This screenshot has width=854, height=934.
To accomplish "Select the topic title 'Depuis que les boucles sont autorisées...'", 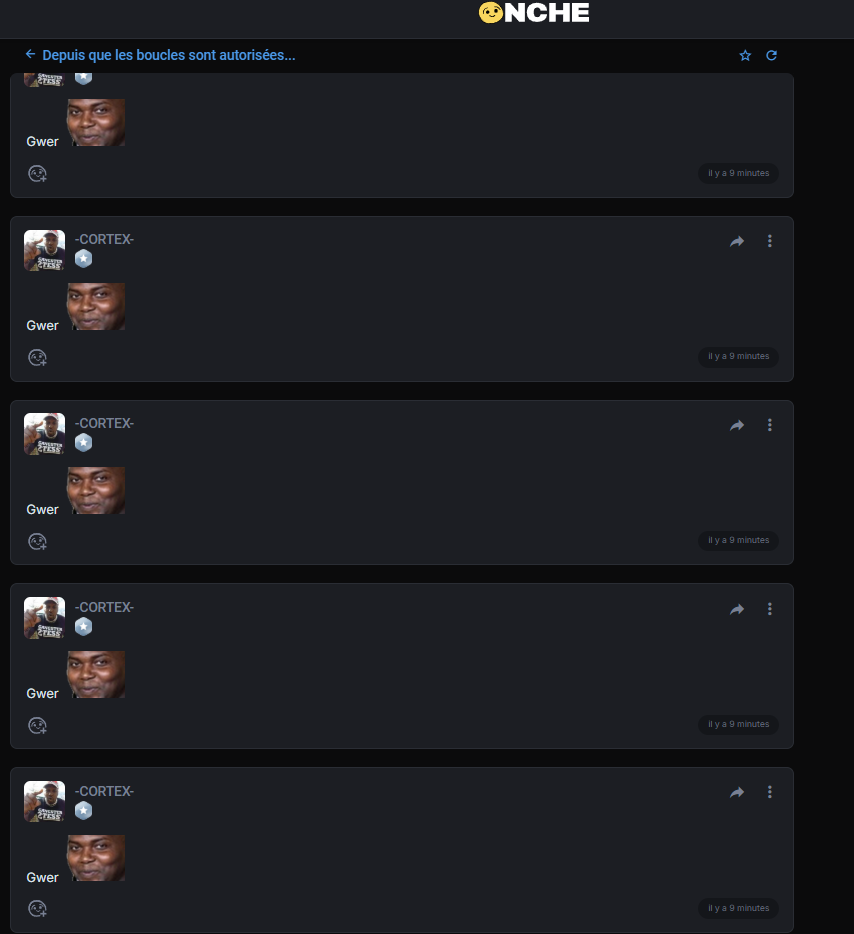I will pyautogui.click(x=169, y=55).
